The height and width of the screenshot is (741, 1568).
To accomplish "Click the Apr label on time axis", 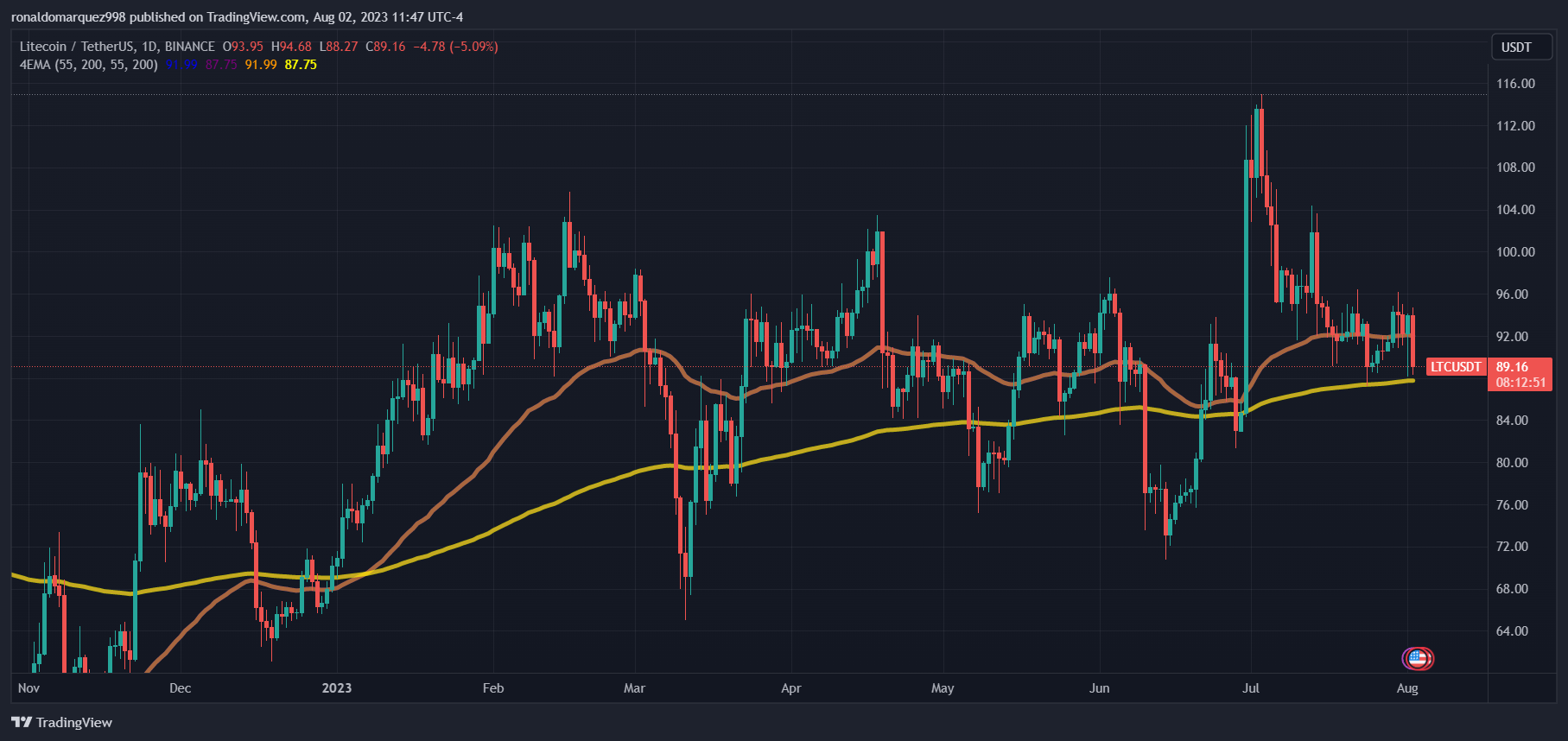I will click(x=791, y=688).
